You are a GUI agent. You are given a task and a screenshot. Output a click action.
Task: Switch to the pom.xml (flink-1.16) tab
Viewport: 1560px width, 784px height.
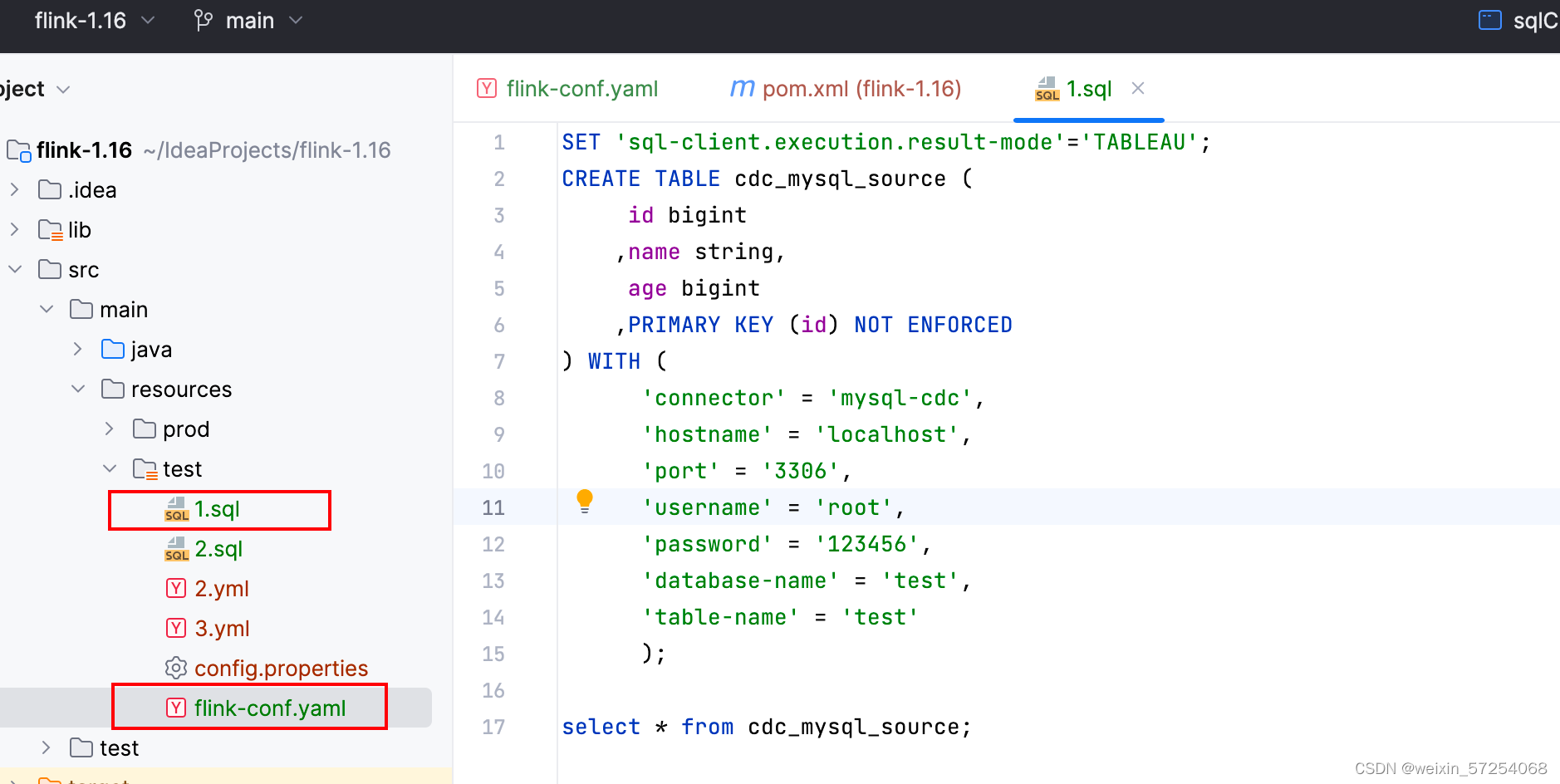[x=861, y=88]
